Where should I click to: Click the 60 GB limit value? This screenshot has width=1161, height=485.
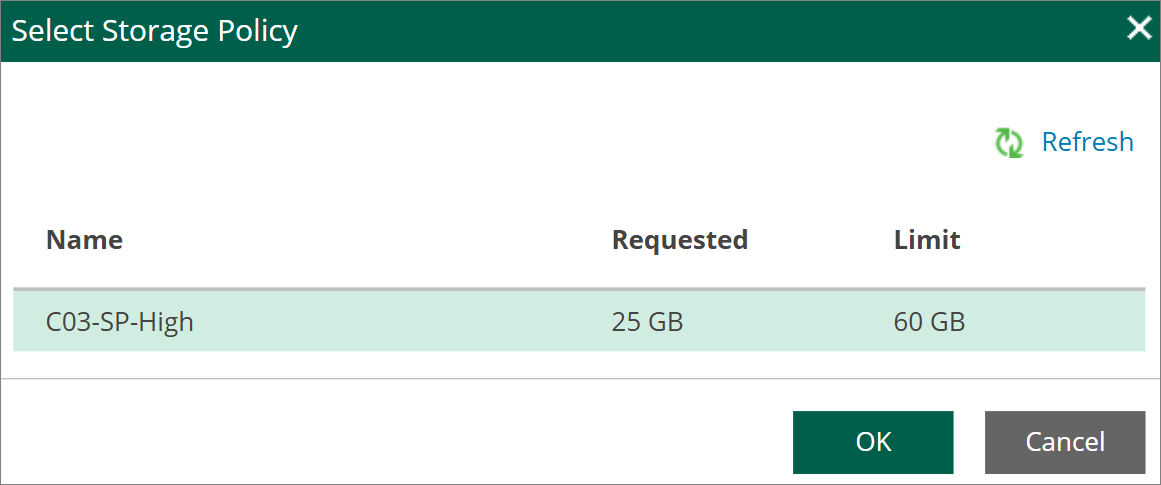pos(929,323)
